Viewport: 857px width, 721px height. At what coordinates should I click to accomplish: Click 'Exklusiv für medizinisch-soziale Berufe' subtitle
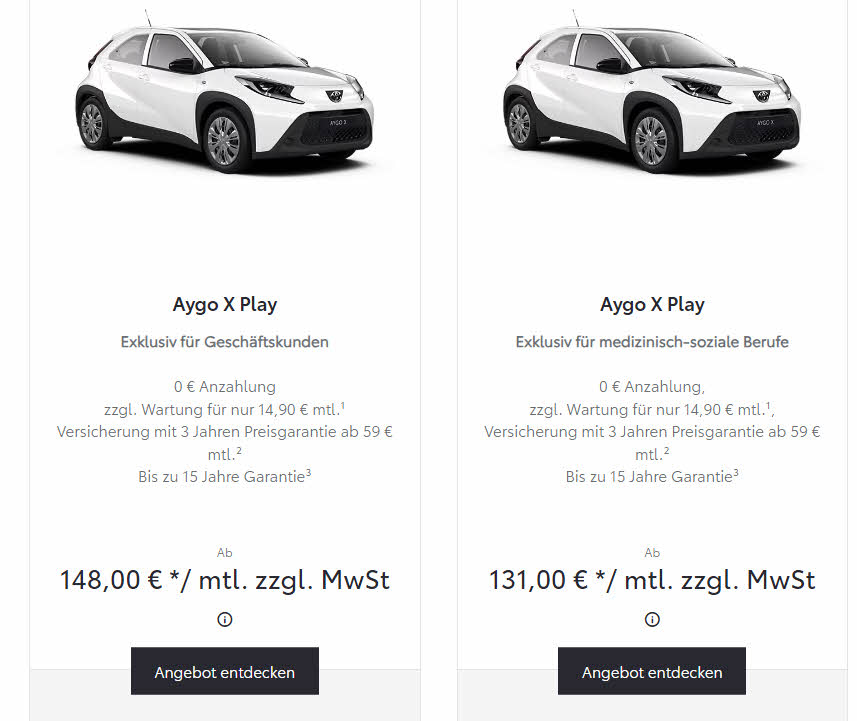[652, 342]
